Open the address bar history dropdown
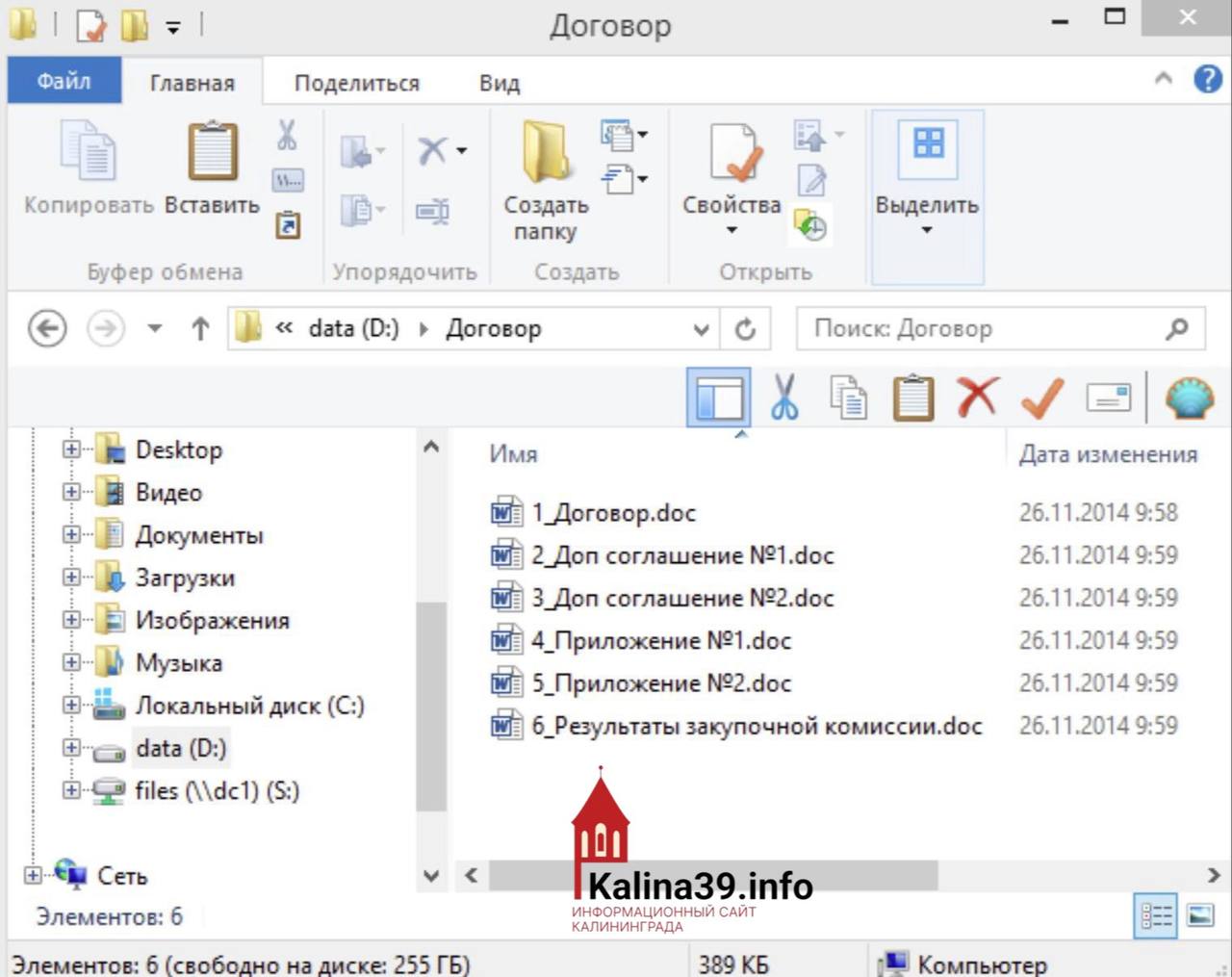Viewport: 1232px width, 977px height. point(701,329)
